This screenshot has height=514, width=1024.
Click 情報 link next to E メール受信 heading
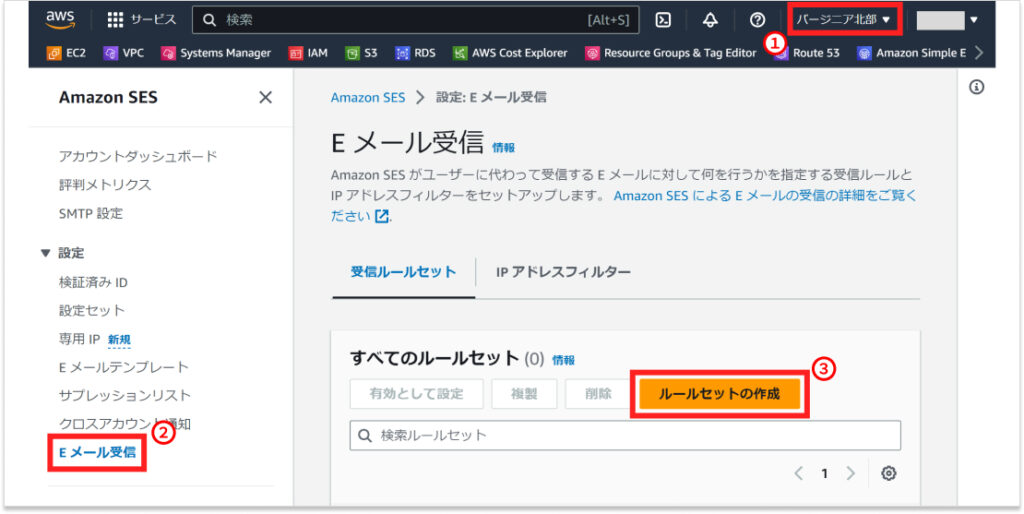click(504, 148)
